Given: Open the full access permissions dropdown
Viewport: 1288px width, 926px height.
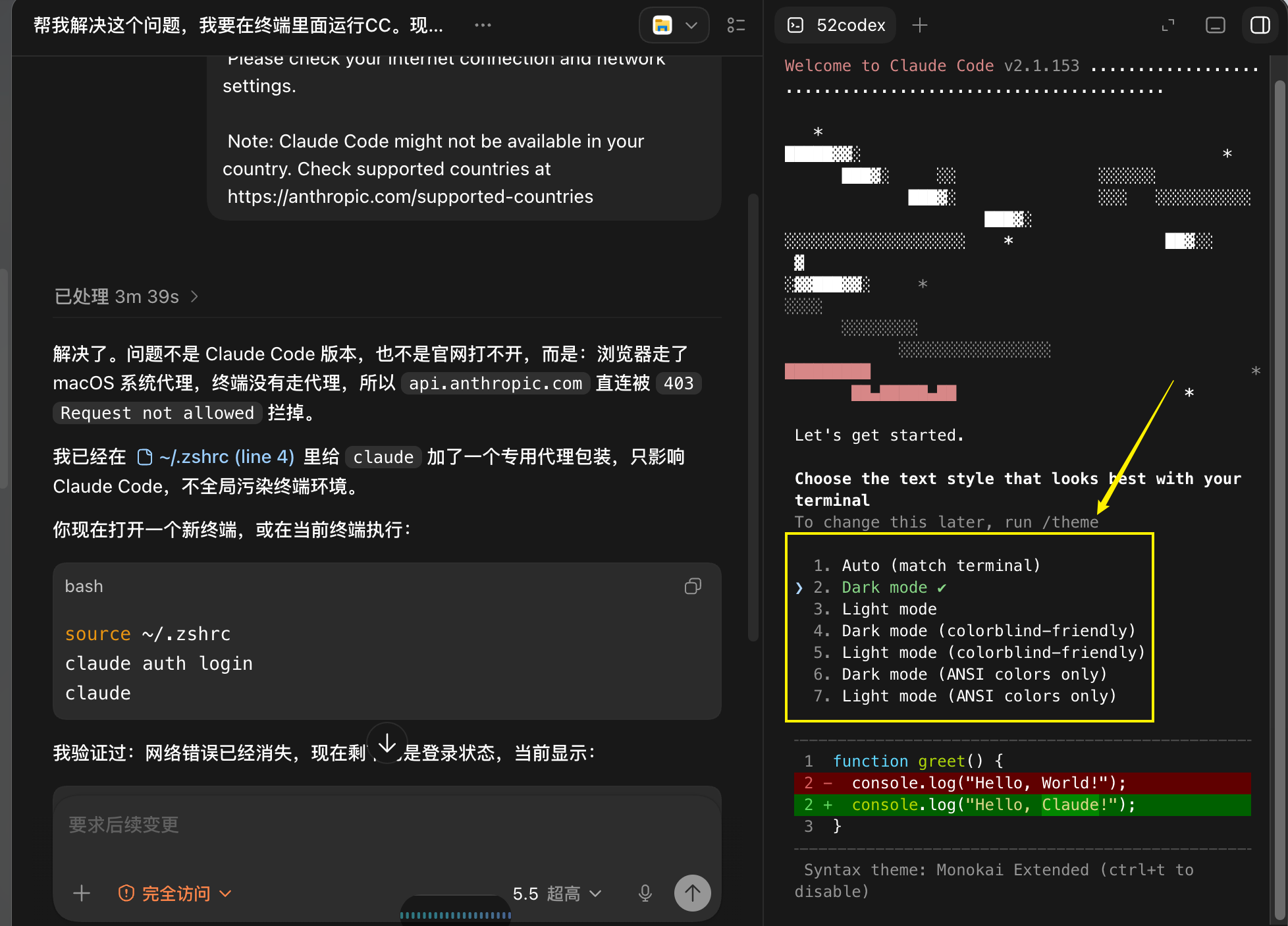Looking at the screenshot, I should [175, 893].
